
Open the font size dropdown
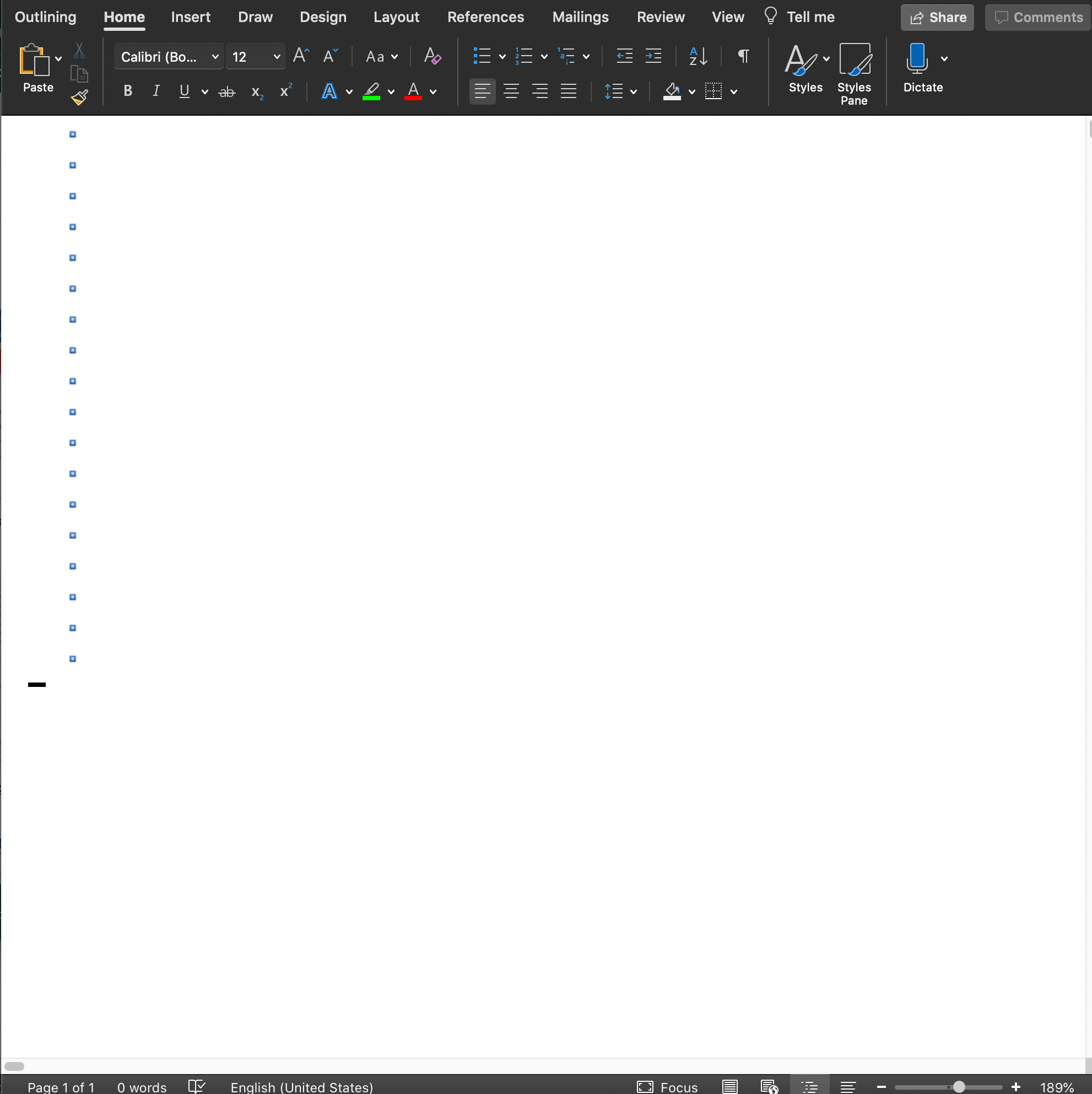point(277,56)
